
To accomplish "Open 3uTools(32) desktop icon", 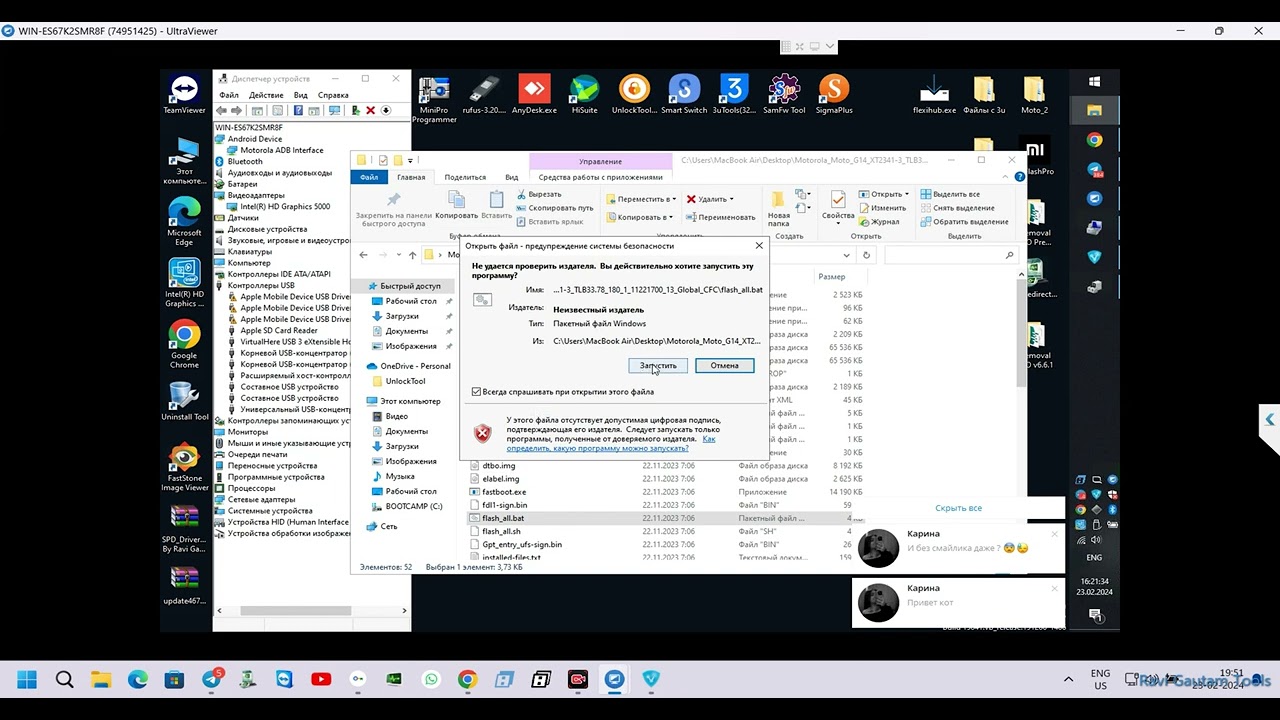I will 734,95.
